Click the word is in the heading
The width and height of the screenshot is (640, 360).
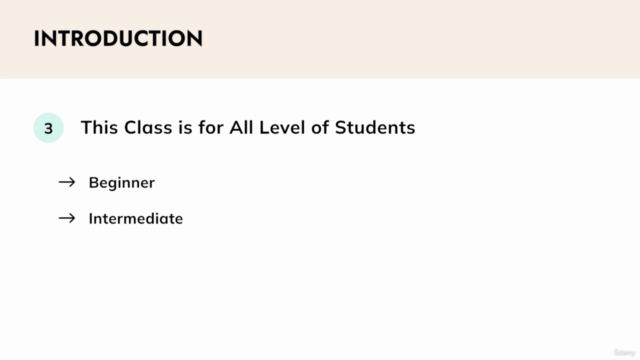(x=185, y=127)
